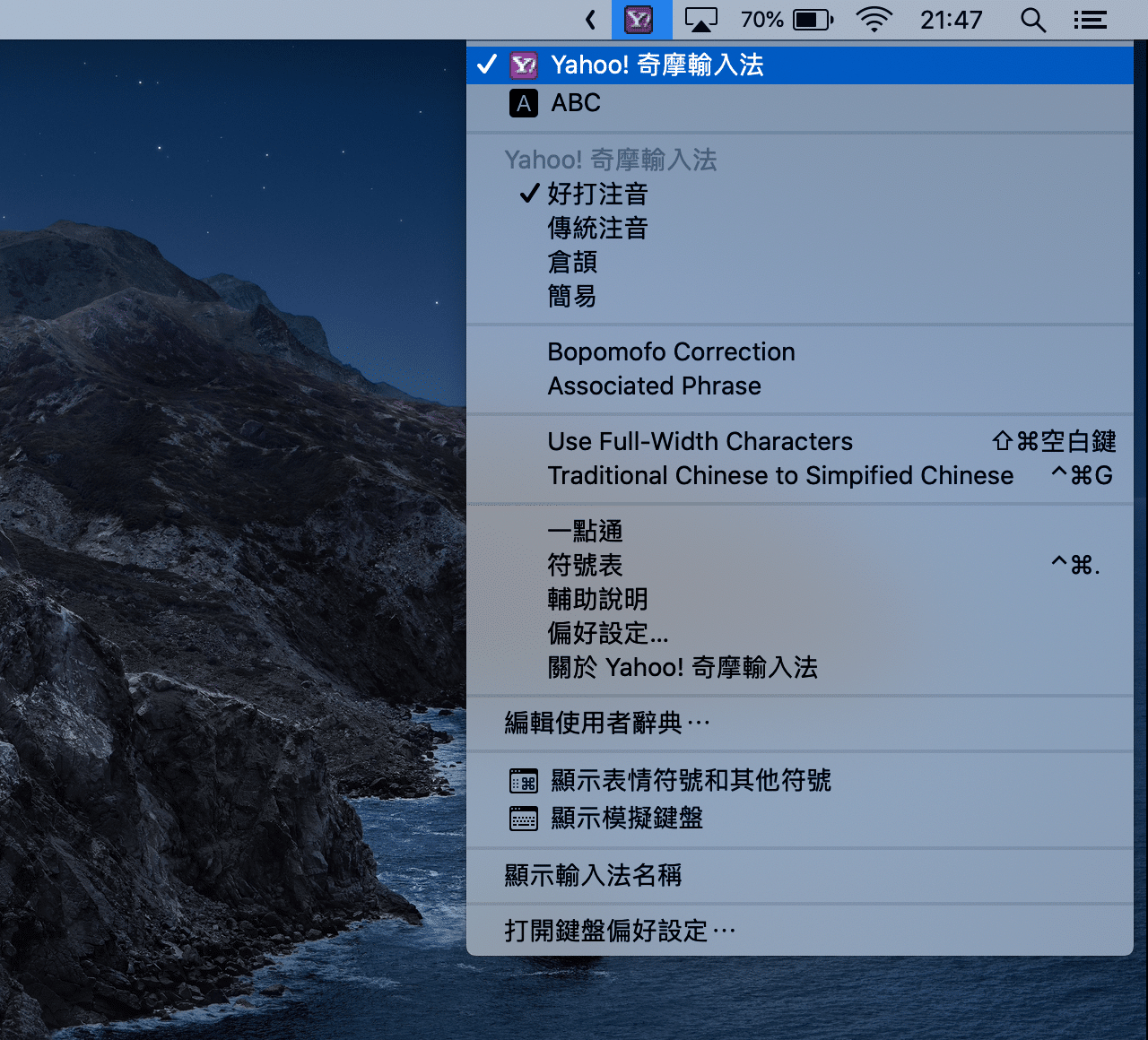
Task: Click emoji viewer icon beside 顯示表情符號和其他符號
Action: tap(524, 782)
